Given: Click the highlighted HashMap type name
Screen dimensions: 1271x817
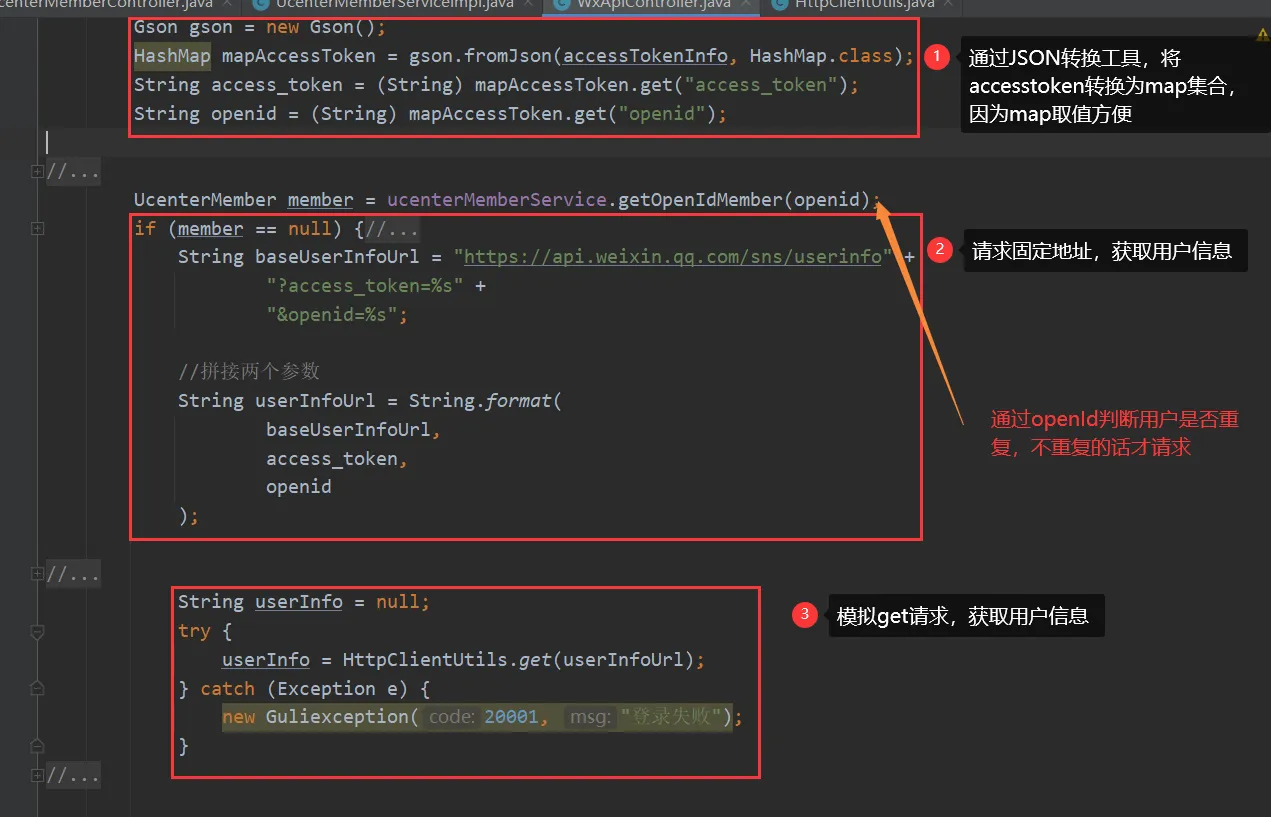Looking at the screenshot, I should click(172, 56).
